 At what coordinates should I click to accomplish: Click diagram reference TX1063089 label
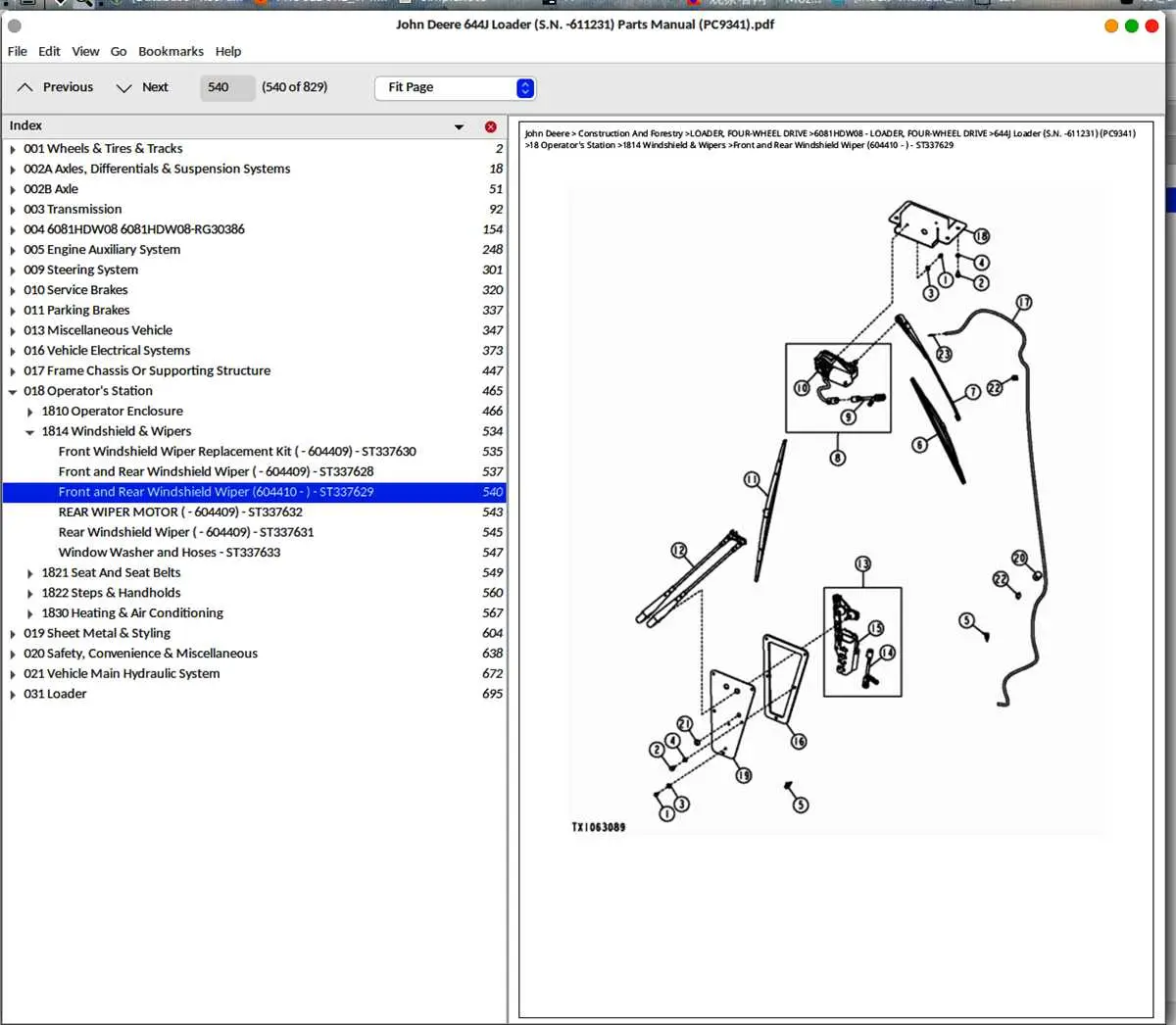tap(598, 827)
